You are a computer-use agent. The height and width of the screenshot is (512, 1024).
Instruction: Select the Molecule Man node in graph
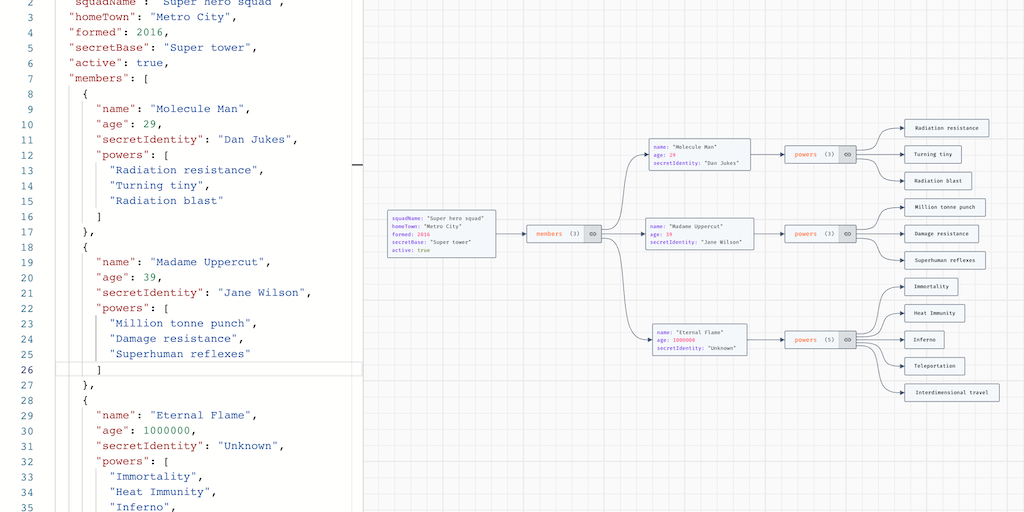(x=699, y=155)
